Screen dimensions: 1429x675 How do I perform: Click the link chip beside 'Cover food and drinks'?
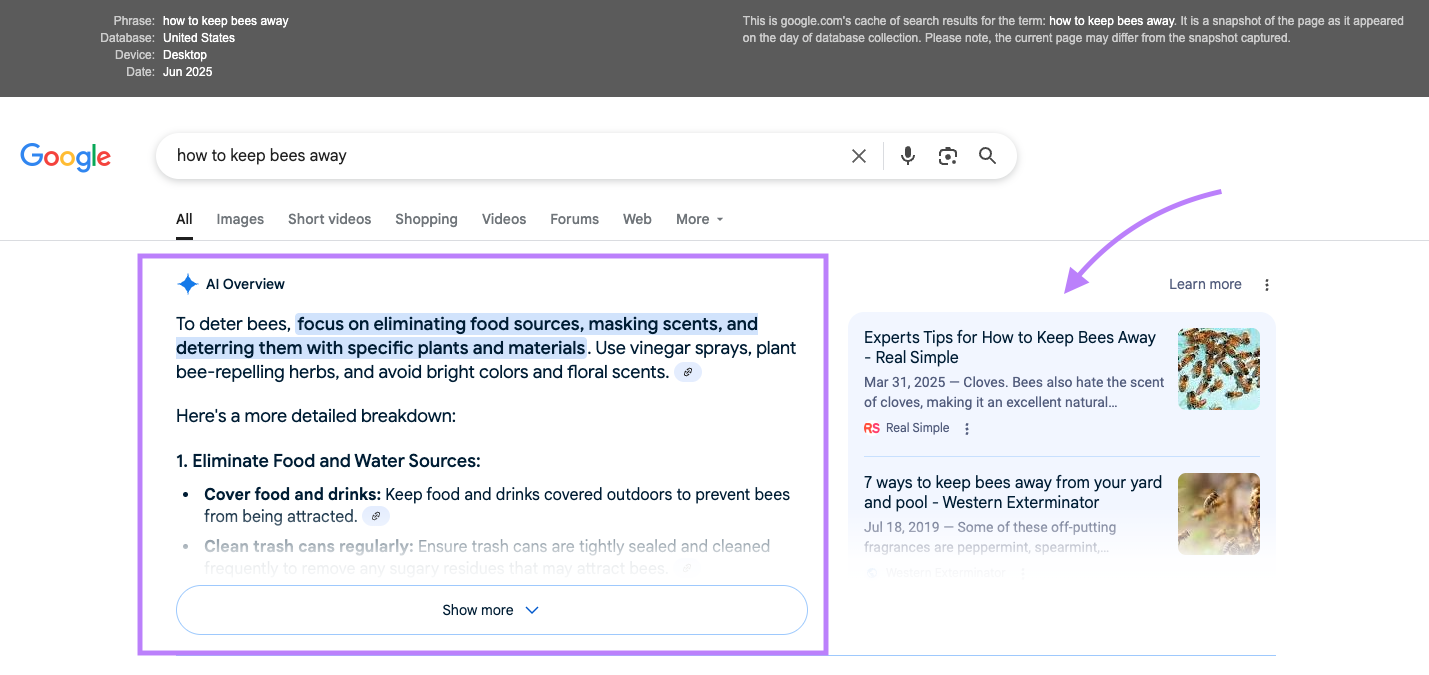tap(376, 515)
